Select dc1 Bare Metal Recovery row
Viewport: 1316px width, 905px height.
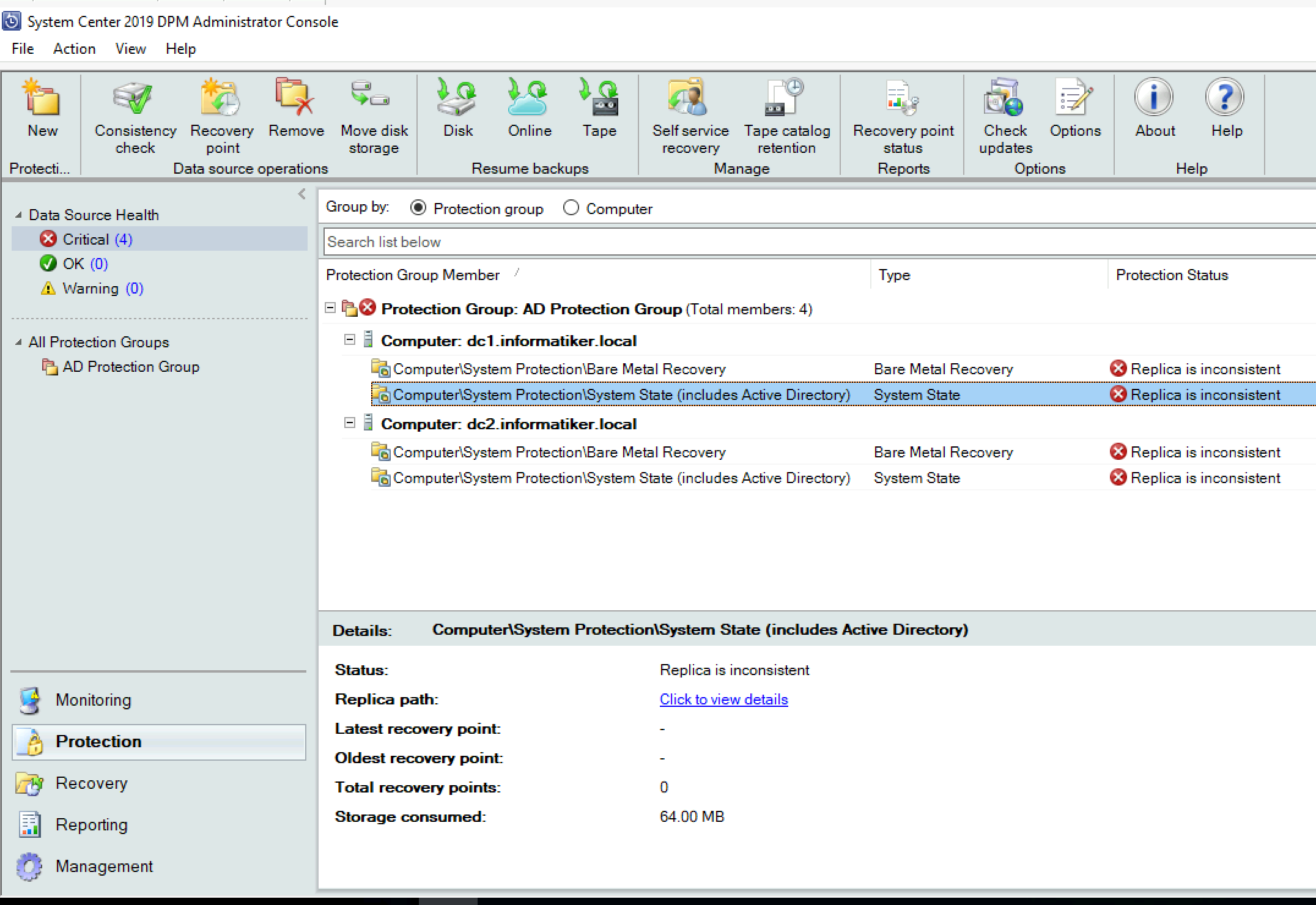[x=843, y=369]
